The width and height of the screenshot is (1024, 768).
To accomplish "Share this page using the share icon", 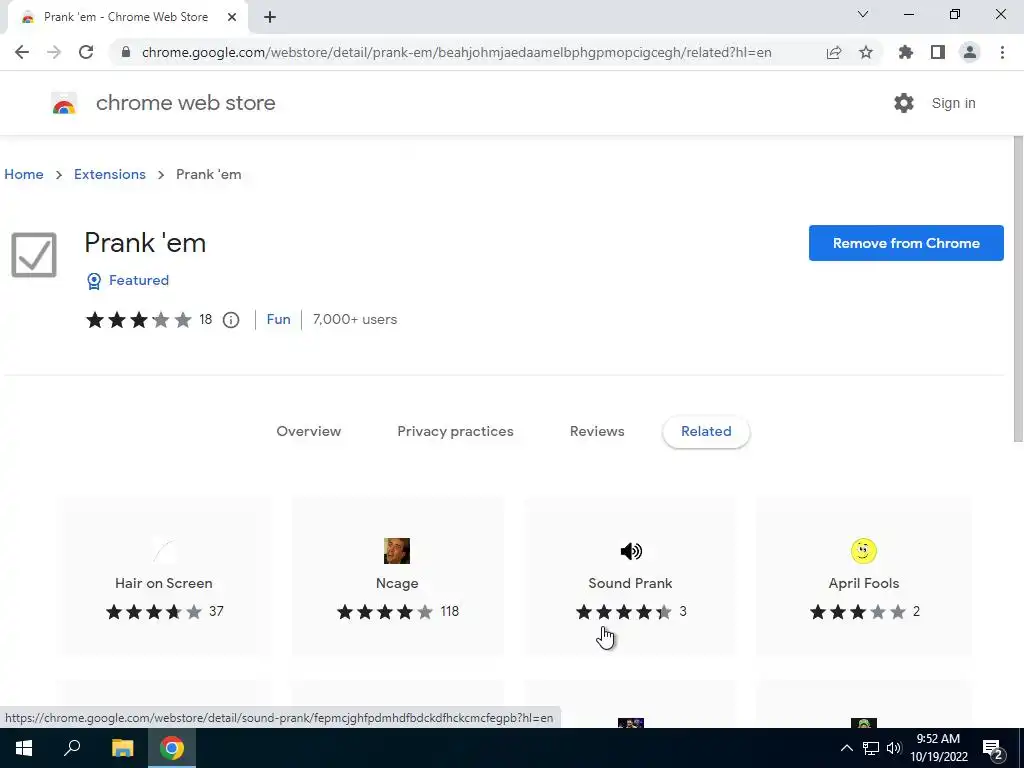I will coord(834,52).
